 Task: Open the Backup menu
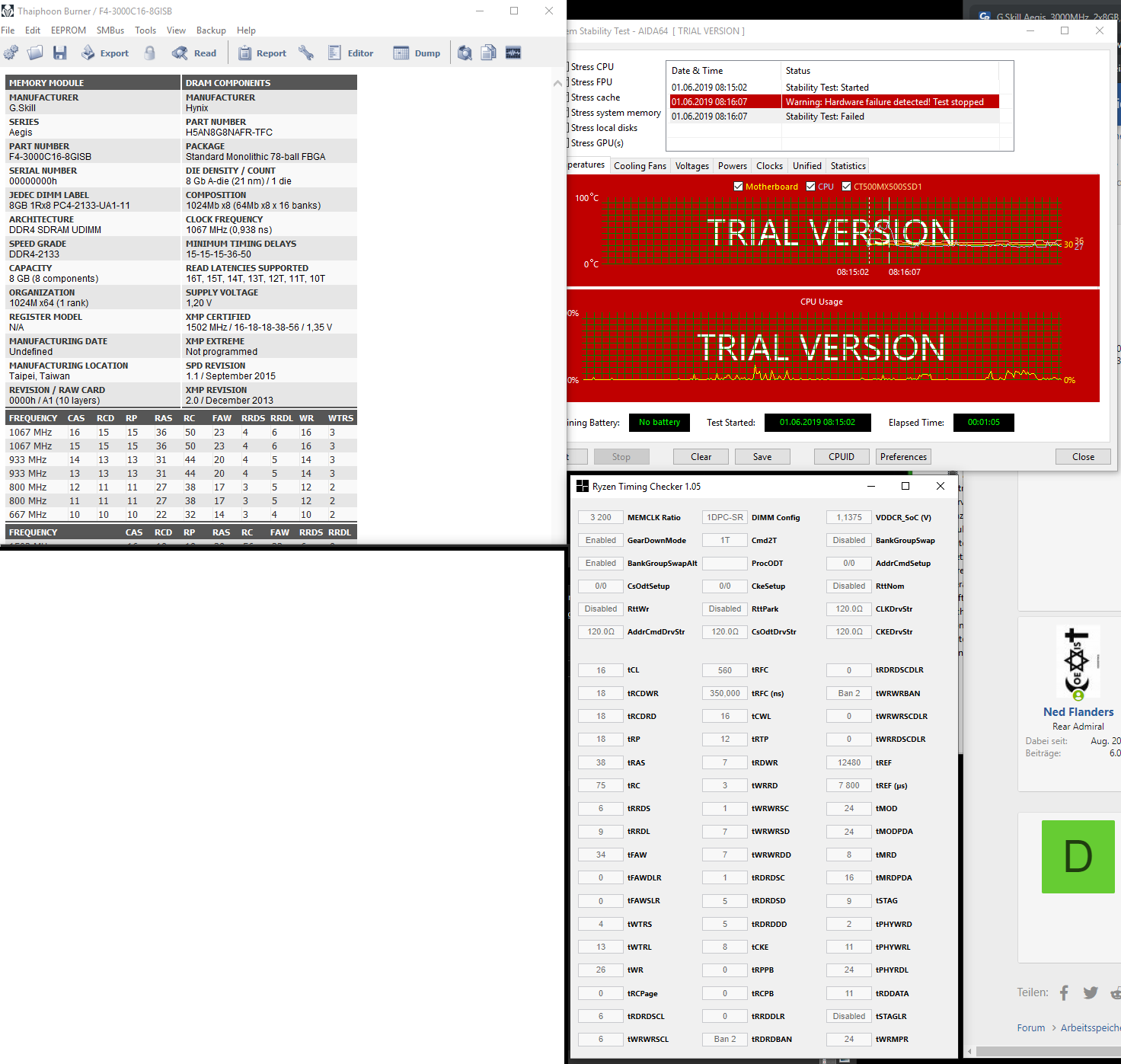pos(211,30)
